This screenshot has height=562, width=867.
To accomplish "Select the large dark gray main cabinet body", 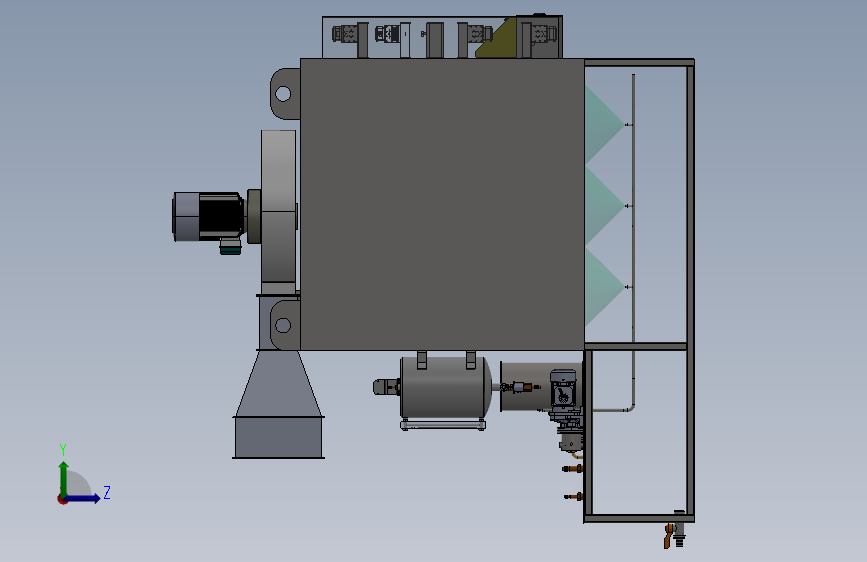I will (x=442, y=205).
